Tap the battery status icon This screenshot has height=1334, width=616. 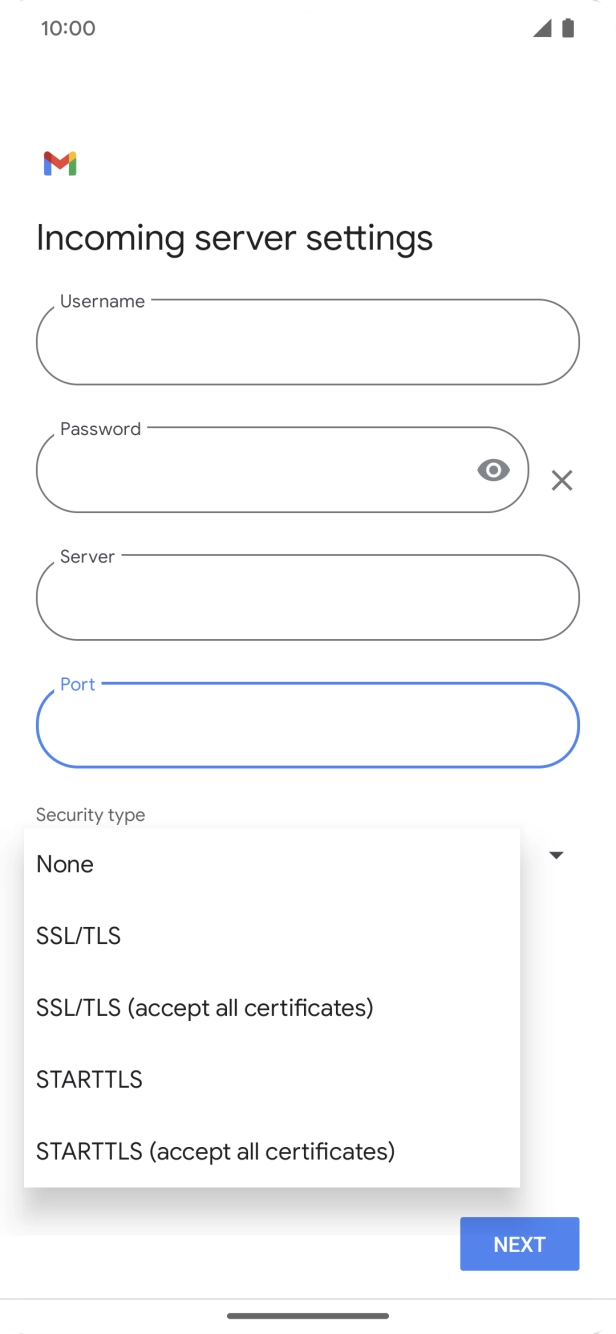coord(568,28)
